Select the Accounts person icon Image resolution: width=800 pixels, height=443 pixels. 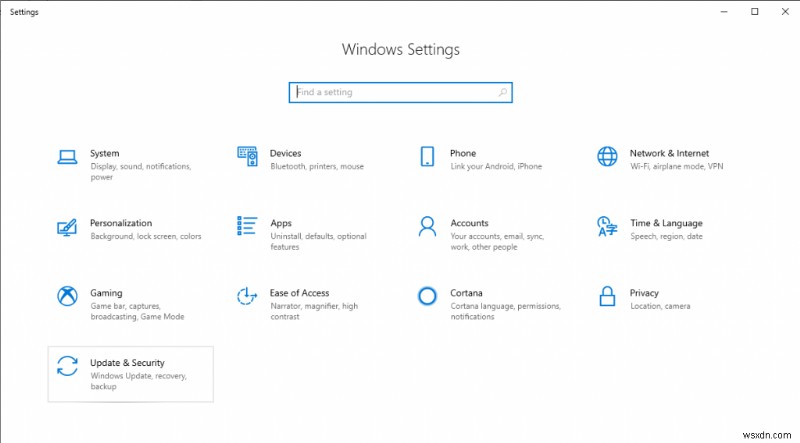[x=428, y=226]
